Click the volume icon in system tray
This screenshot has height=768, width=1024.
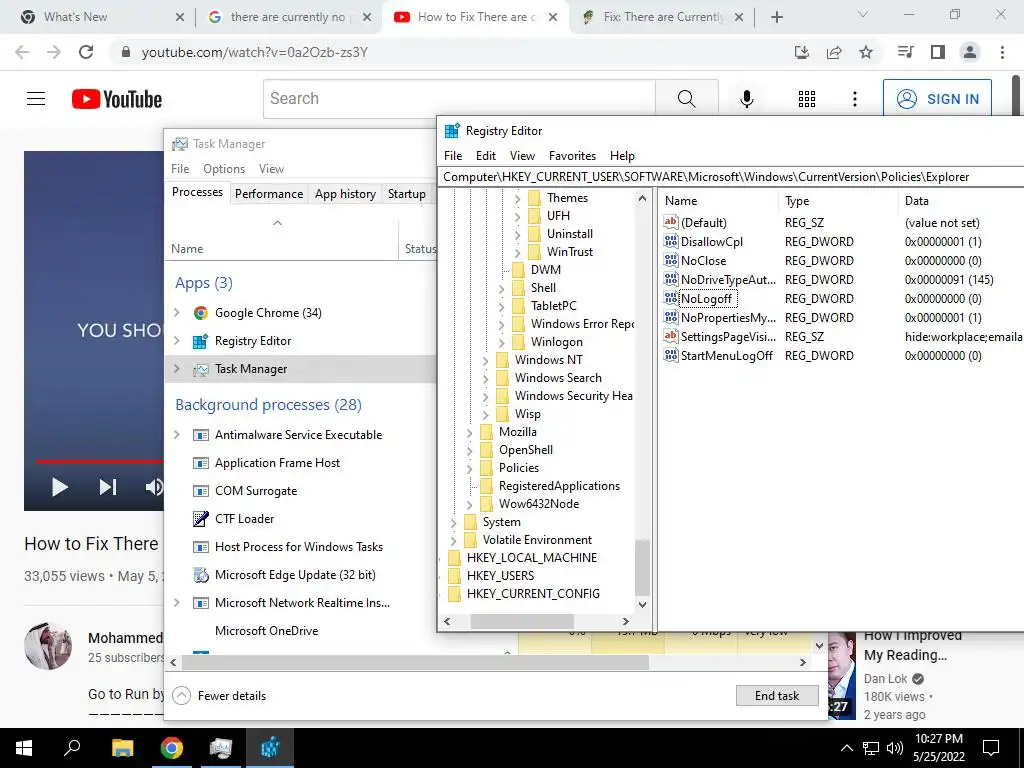pos(895,748)
